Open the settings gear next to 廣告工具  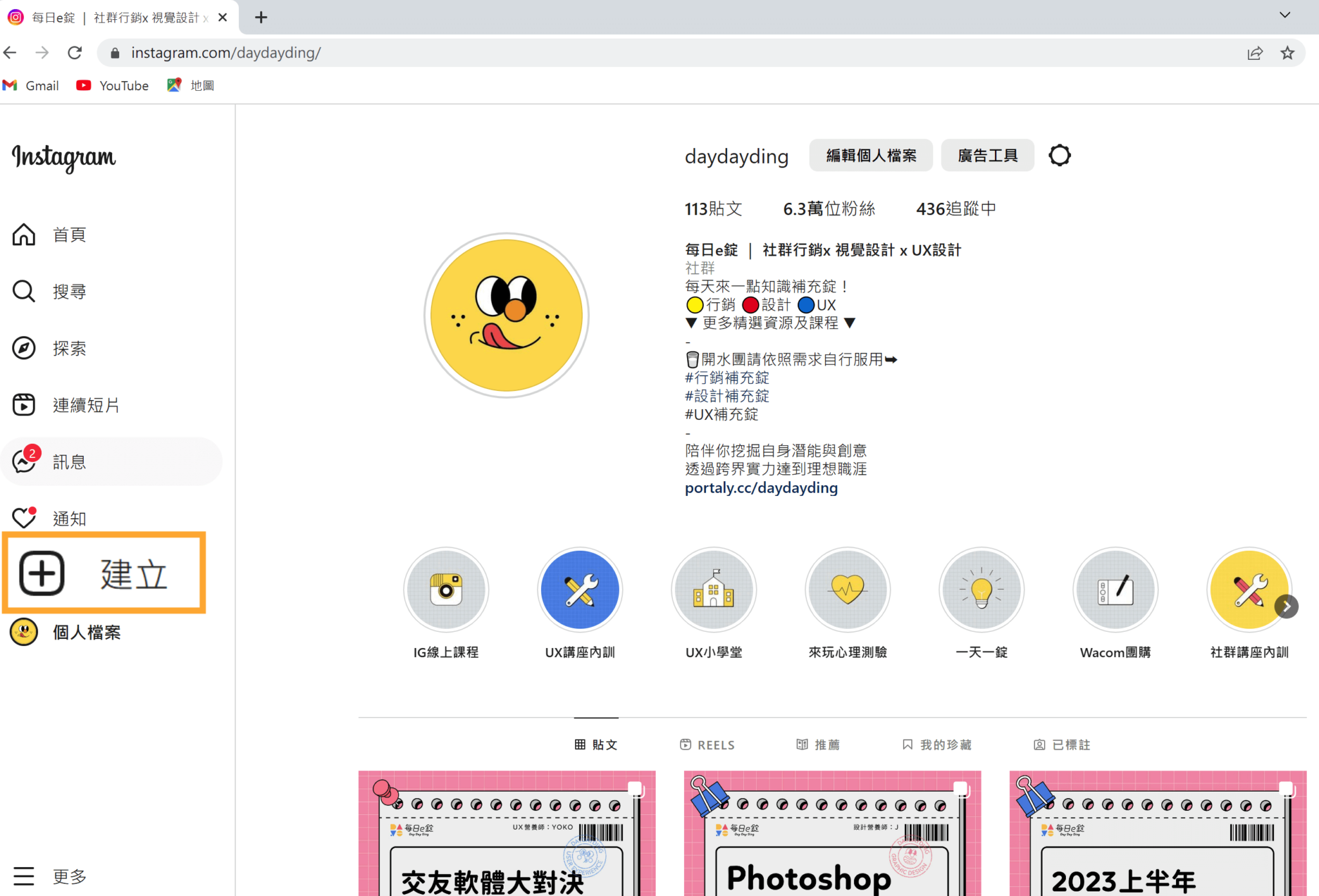pos(1059,155)
